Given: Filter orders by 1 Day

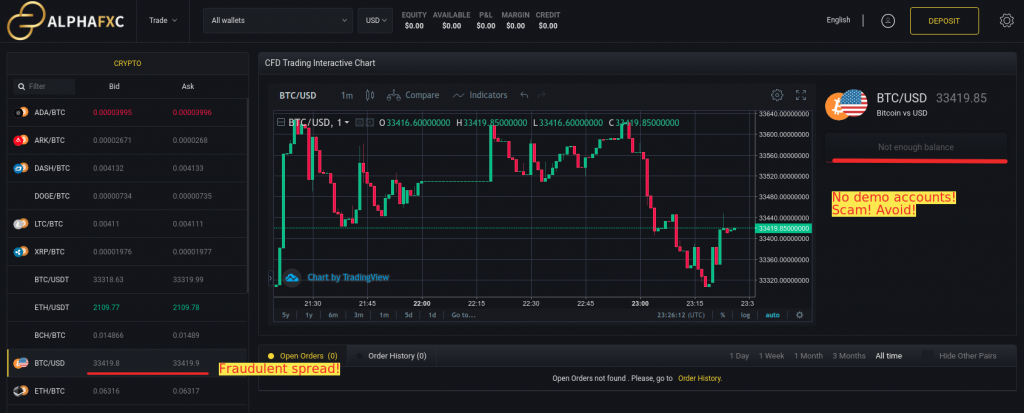Looking at the screenshot, I should [739, 356].
